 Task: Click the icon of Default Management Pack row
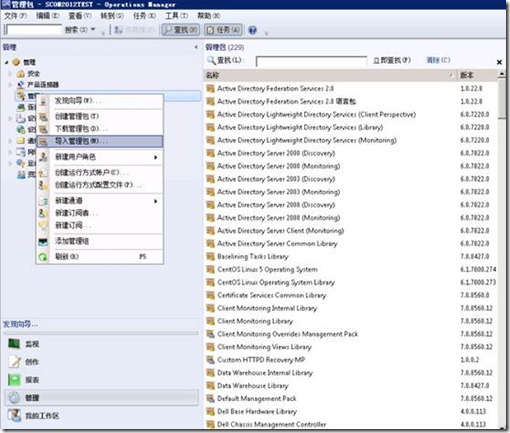(210, 398)
